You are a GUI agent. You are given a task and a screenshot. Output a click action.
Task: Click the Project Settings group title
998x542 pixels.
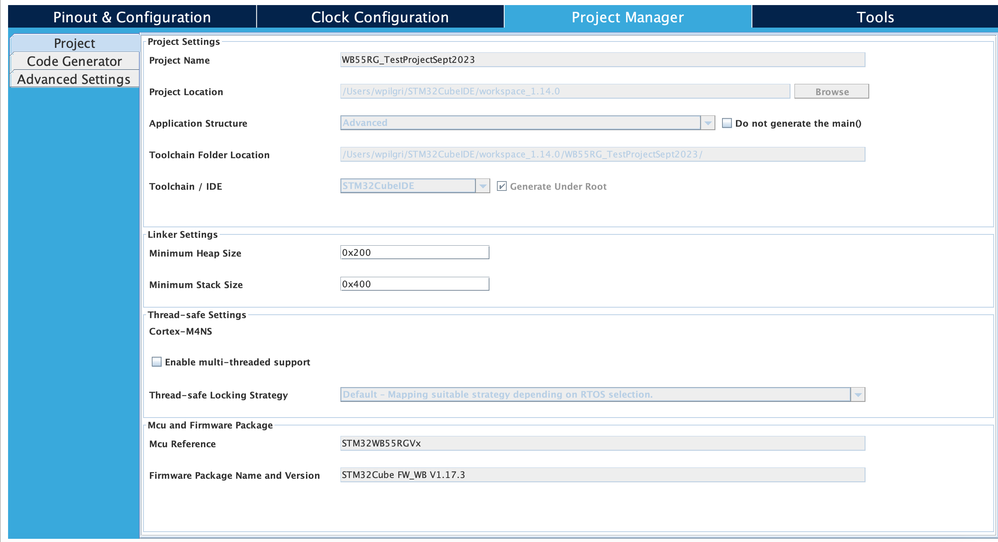click(x=183, y=41)
